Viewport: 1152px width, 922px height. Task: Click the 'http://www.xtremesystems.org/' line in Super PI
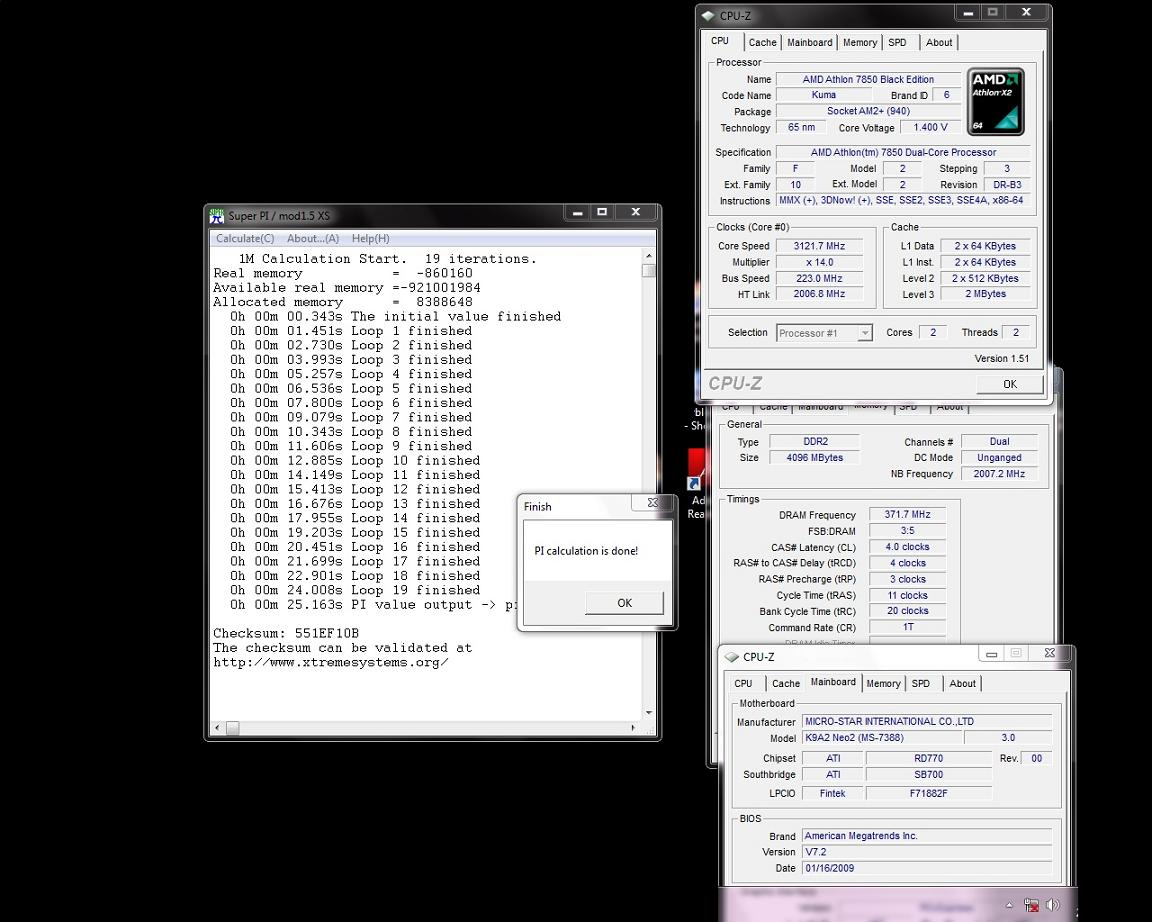[331, 662]
